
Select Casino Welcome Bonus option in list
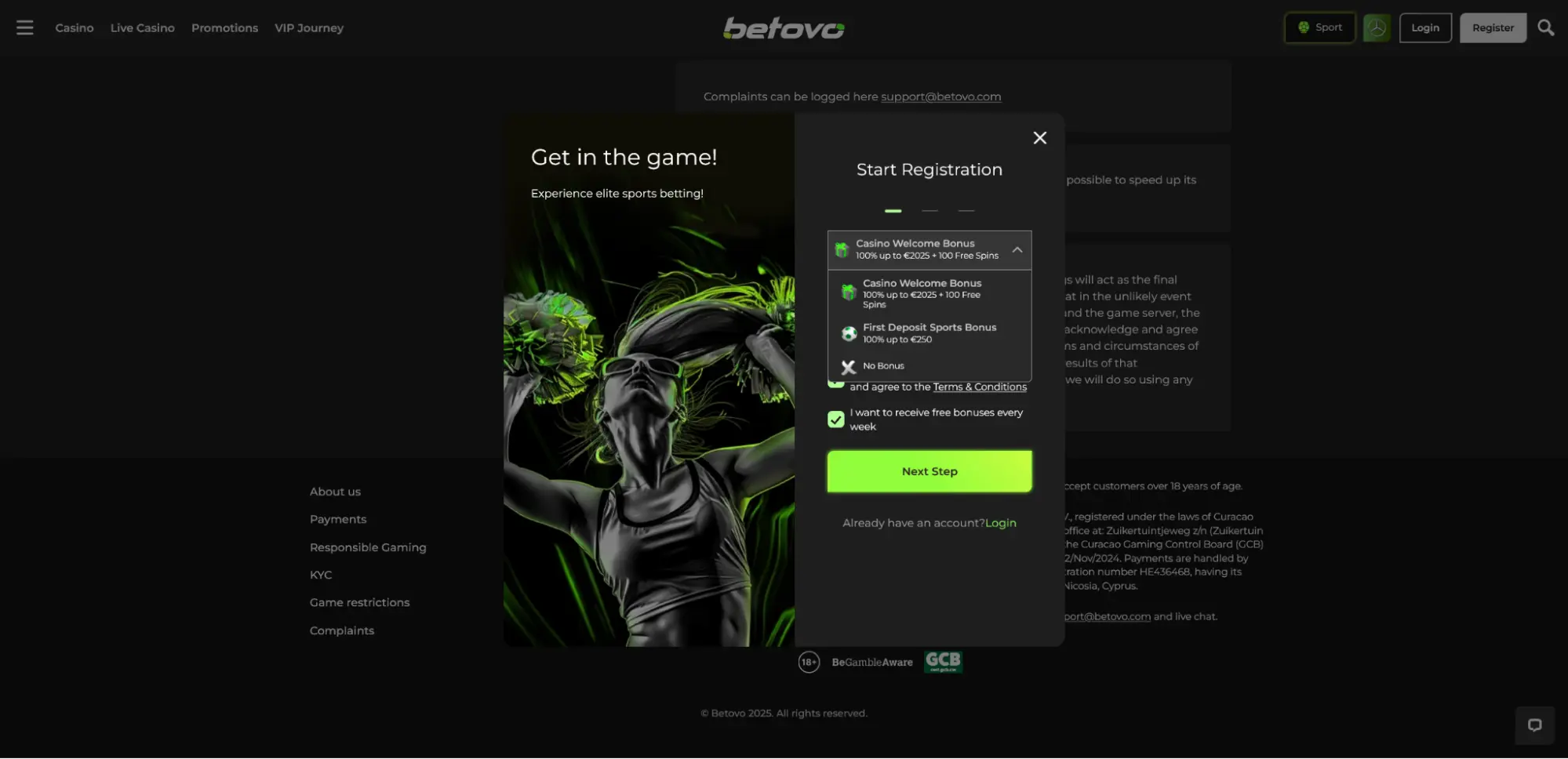930,293
